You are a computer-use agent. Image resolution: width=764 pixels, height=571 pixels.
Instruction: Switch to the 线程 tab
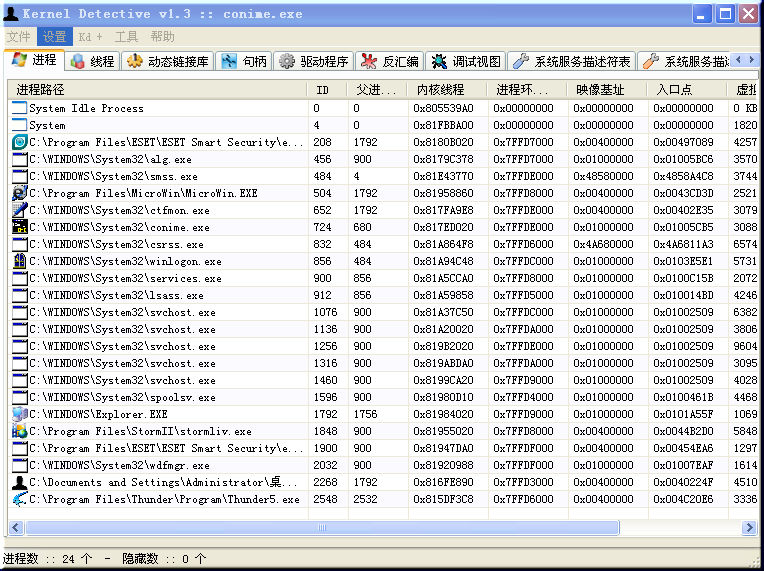93,61
